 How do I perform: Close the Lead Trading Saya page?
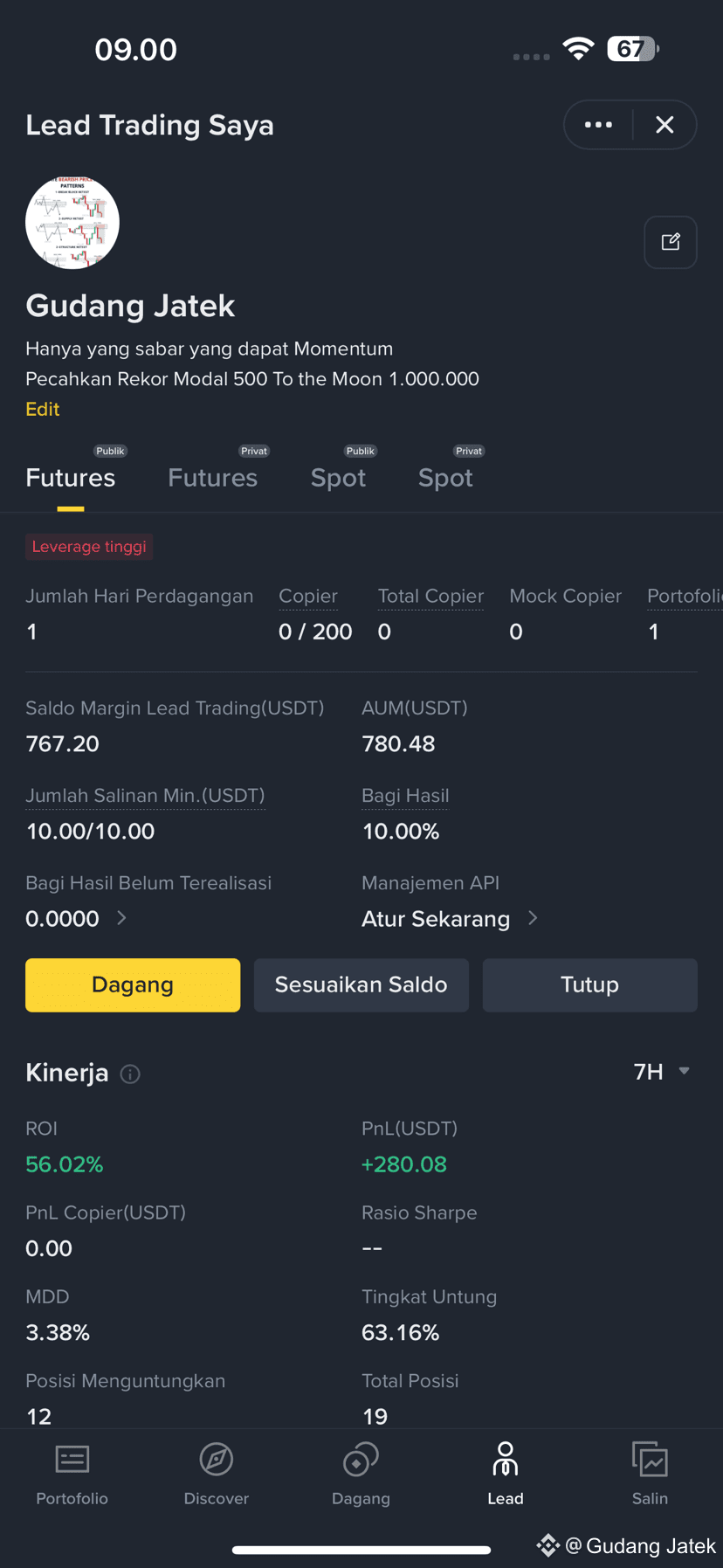(664, 125)
